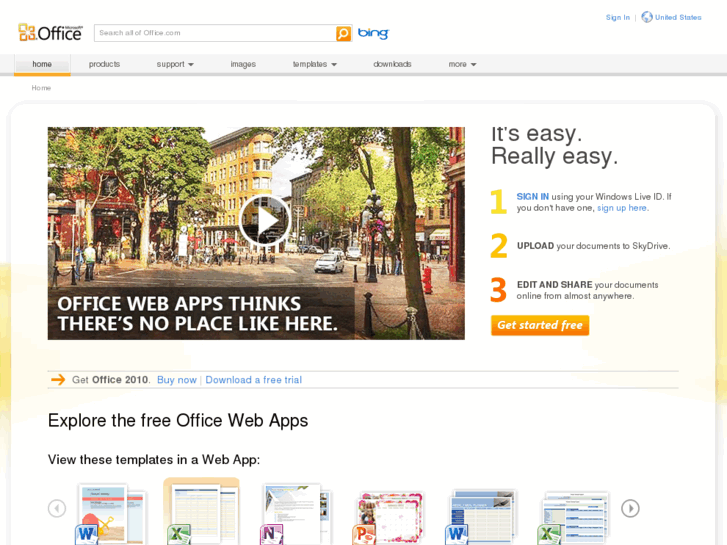
Task: Open the highlighted Excel template thumbnail
Action: coord(202,512)
